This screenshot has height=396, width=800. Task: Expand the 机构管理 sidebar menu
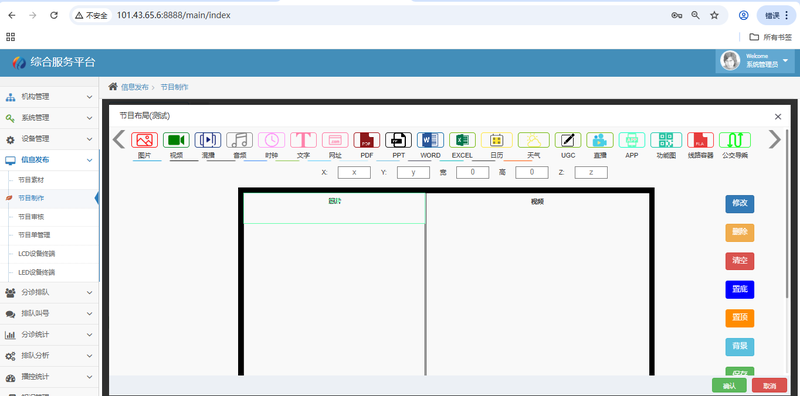pyautogui.click(x=49, y=96)
